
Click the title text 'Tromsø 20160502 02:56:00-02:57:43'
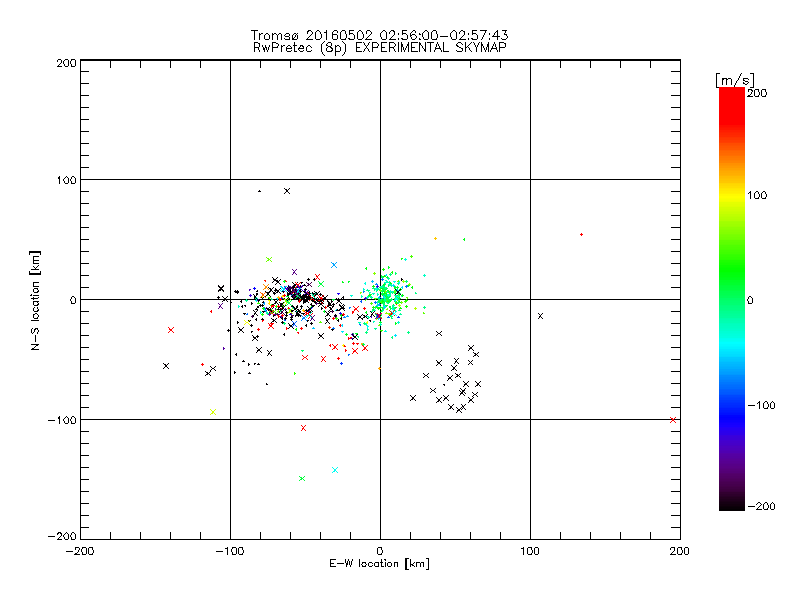click(x=379, y=35)
